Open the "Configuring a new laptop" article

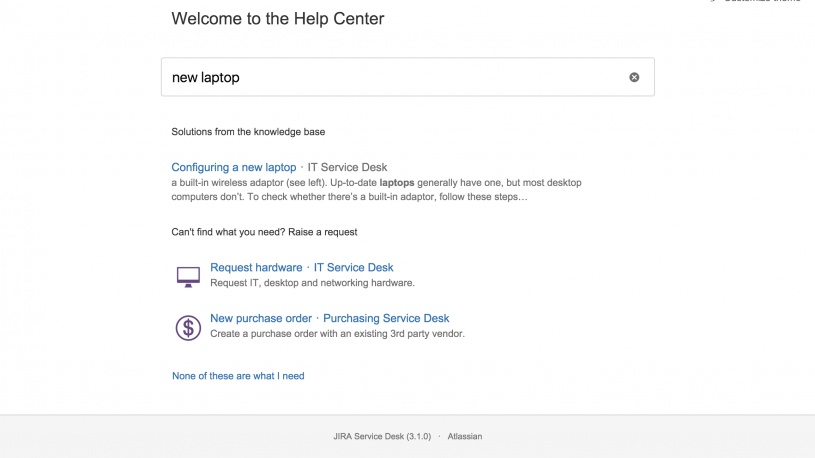pyautogui.click(x=234, y=167)
